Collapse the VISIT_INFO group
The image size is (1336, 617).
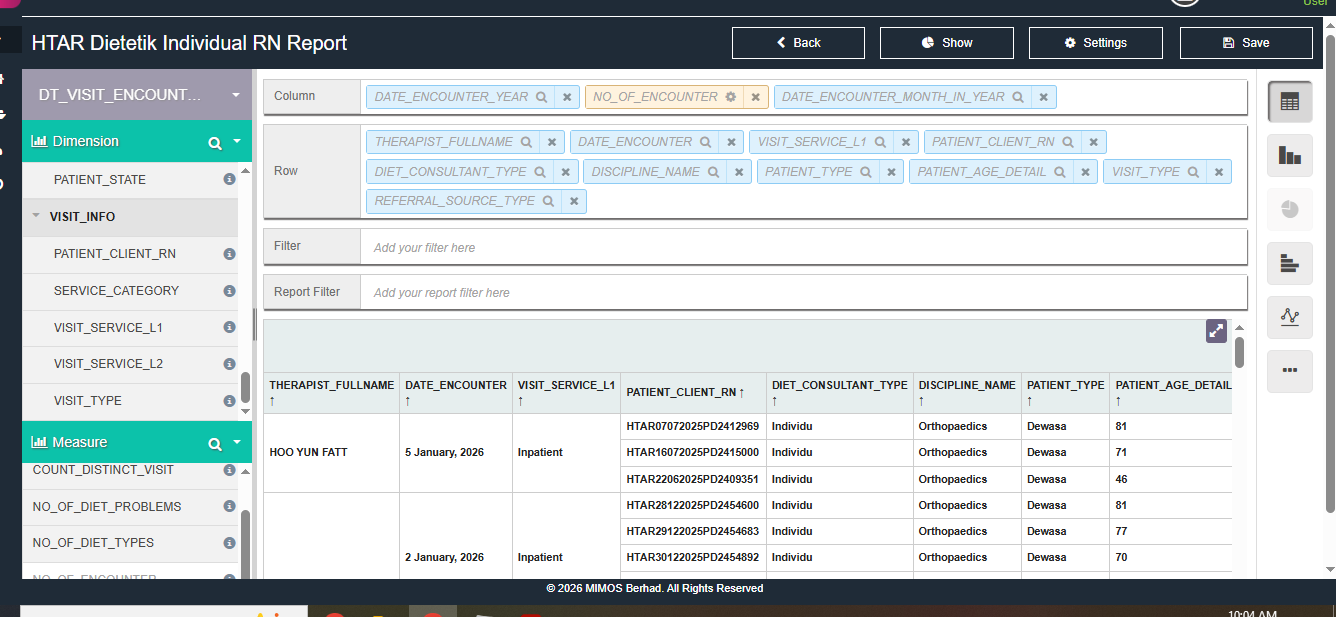coord(36,216)
